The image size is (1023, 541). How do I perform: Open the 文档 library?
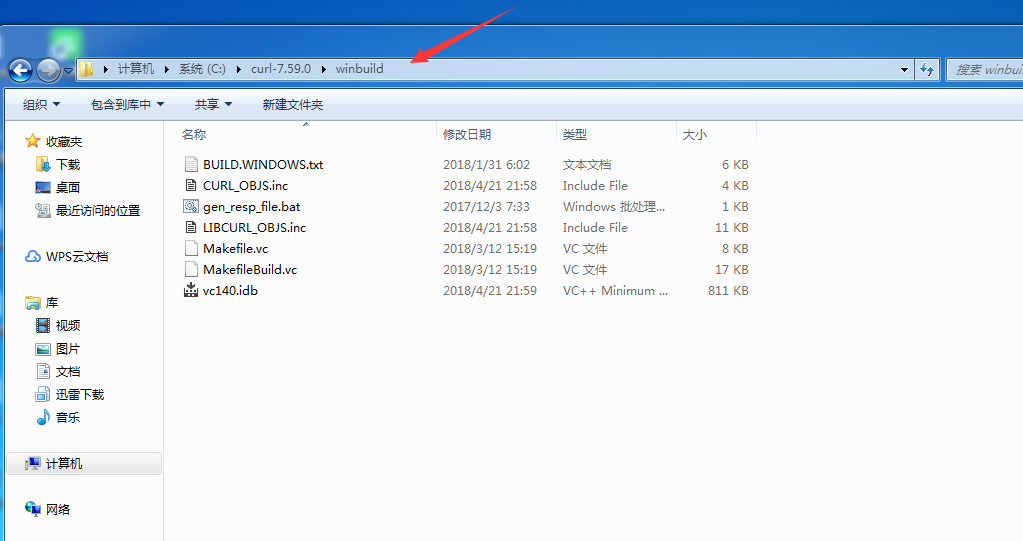[68, 371]
